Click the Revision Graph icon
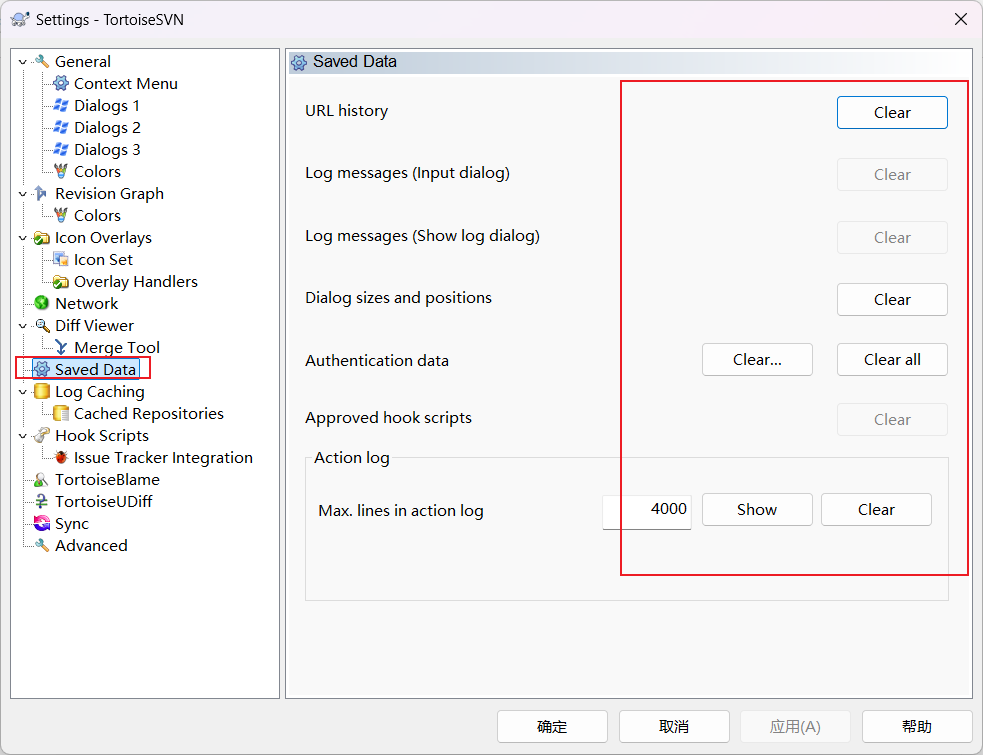Viewport: 983px width, 755px height. (41, 193)
